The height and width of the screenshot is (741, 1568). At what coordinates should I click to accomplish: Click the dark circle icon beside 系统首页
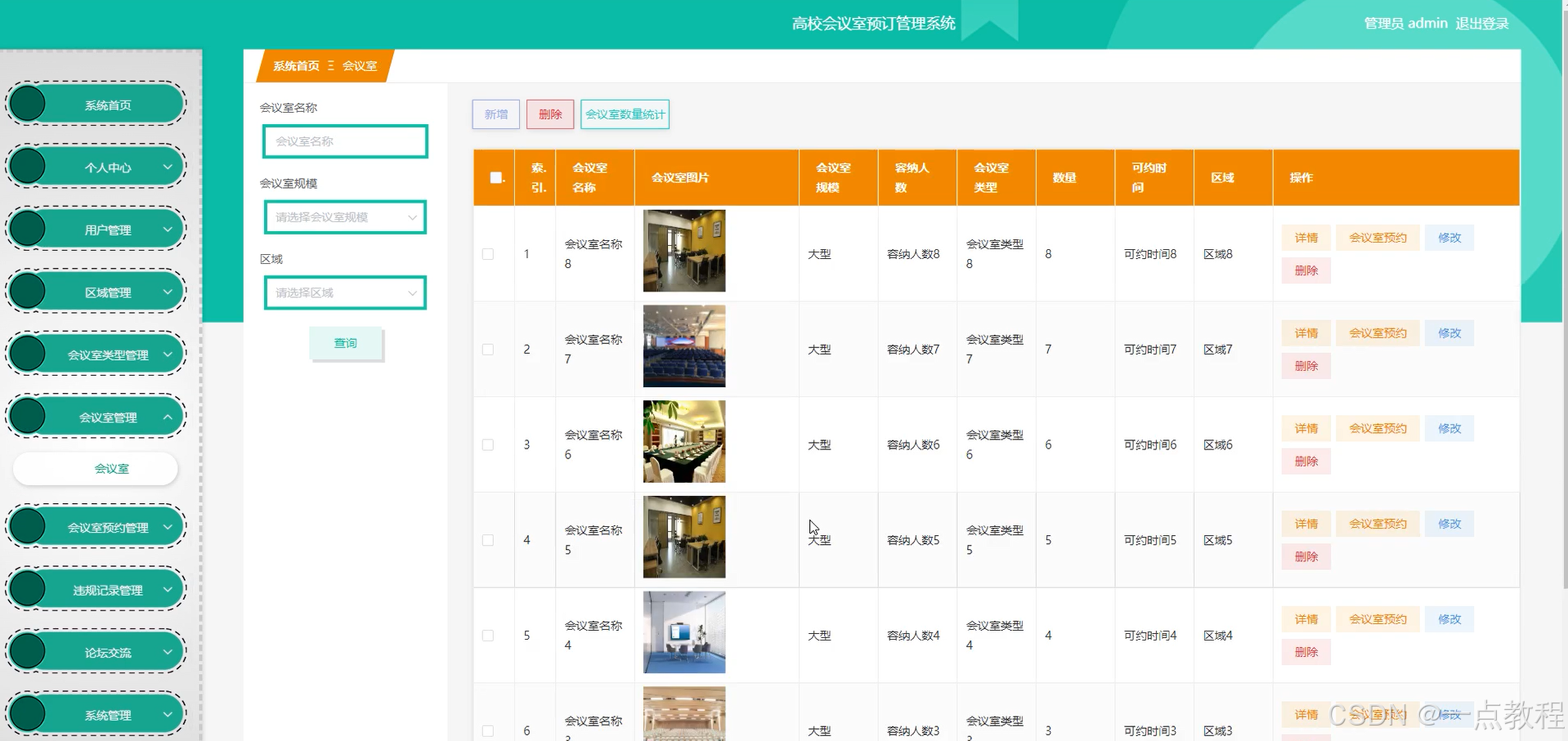[29, 104]
